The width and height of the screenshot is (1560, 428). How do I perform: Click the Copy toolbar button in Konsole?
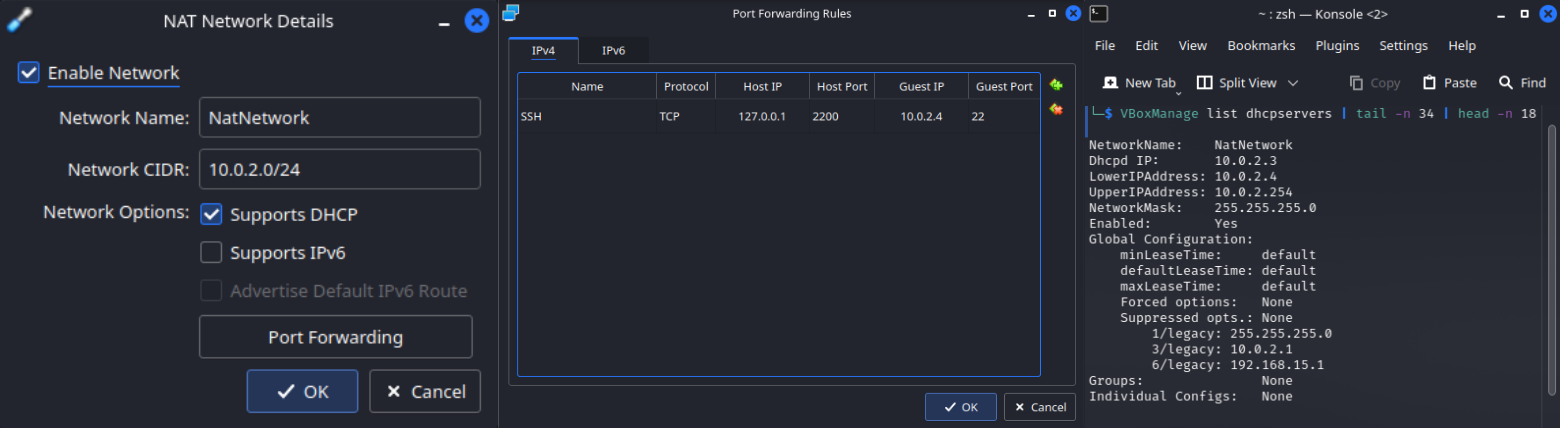pos(1375,83)
